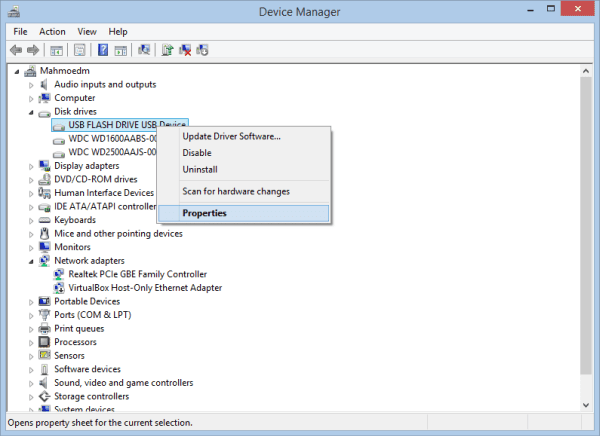
Task: Click the Network adapters category icon
Action: 44,261
